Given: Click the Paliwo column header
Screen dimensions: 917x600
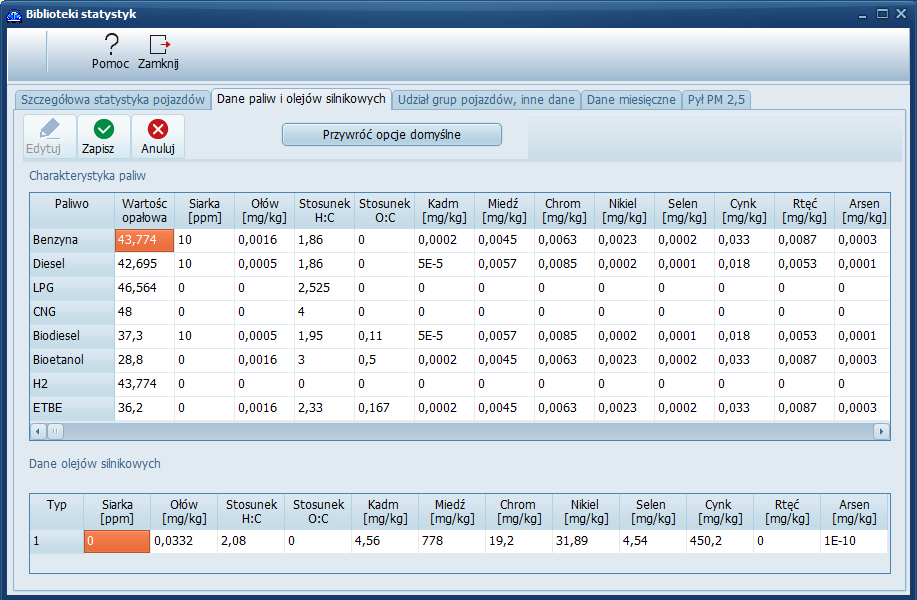Looking at the screenshot, I should tap(72, 211).
